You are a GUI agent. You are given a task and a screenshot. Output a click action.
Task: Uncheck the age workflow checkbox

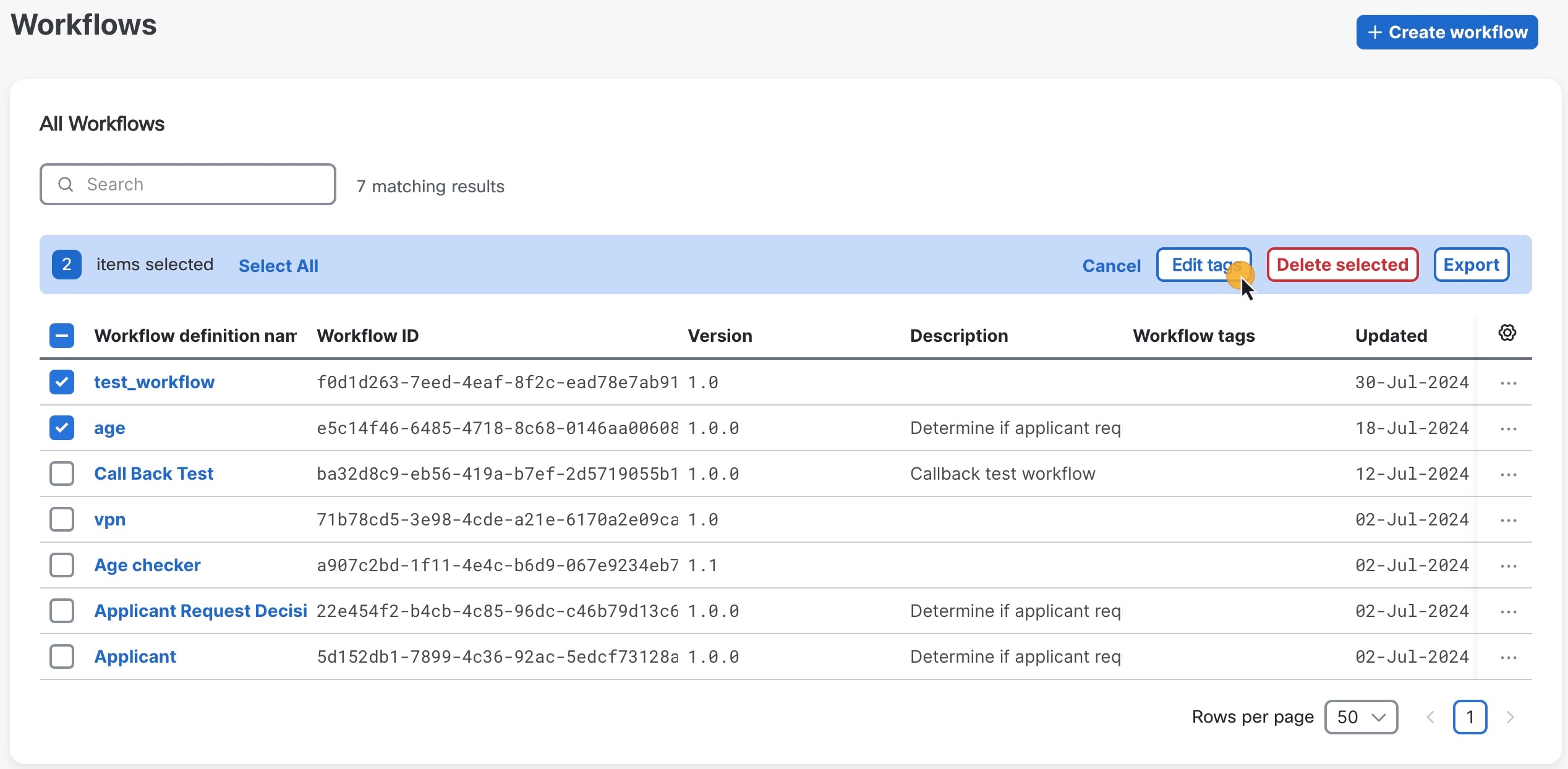tap(61, 428)
